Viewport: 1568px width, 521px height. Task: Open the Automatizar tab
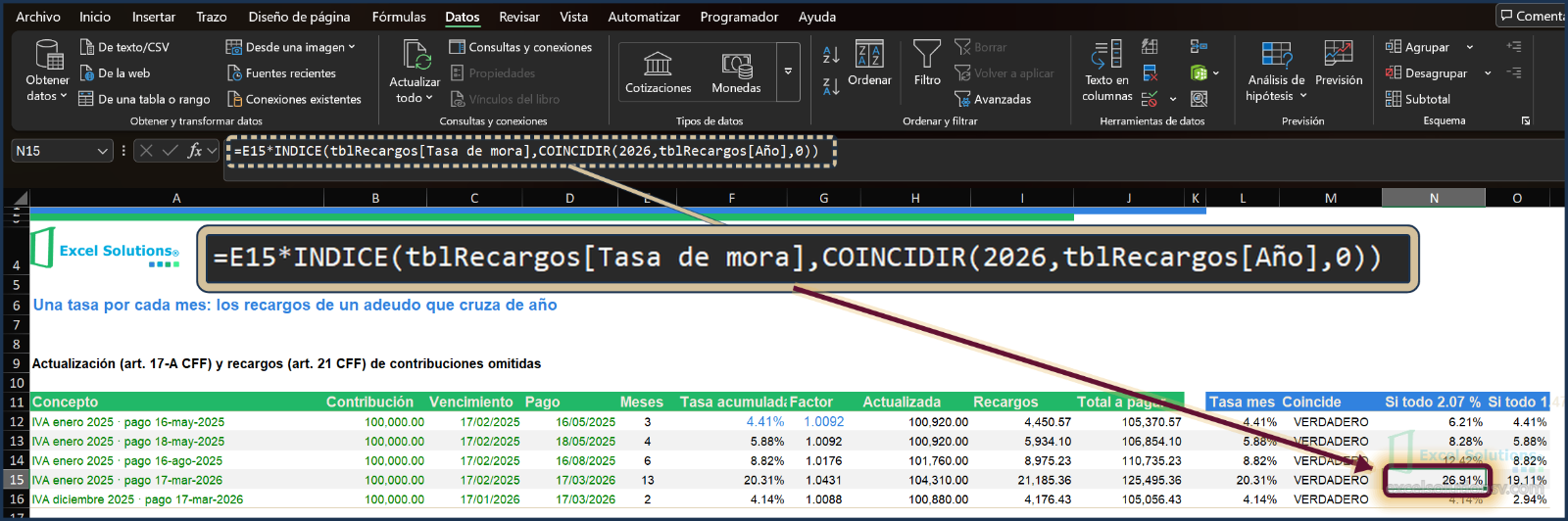[x=644, y=17]
